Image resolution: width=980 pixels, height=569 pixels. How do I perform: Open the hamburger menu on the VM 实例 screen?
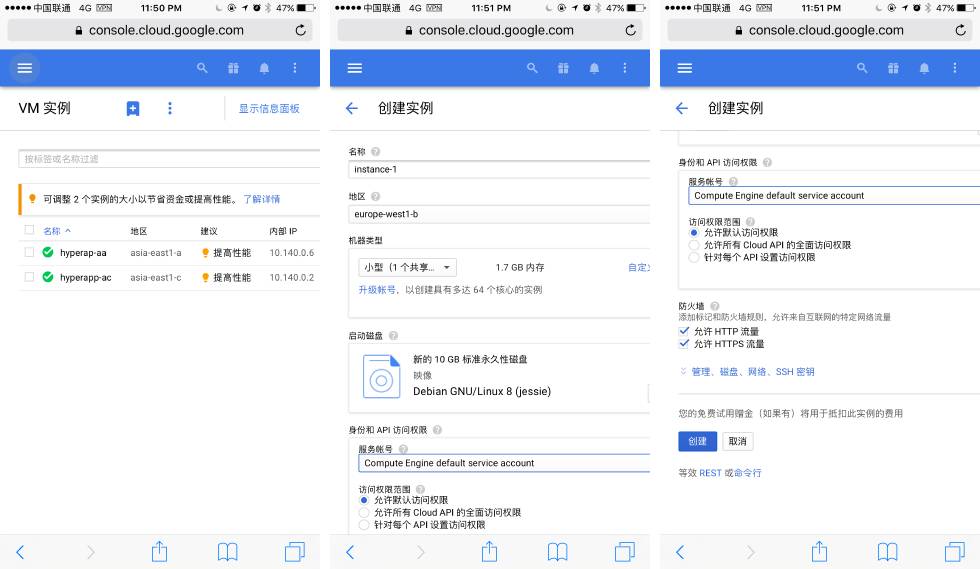coord(24,68)
